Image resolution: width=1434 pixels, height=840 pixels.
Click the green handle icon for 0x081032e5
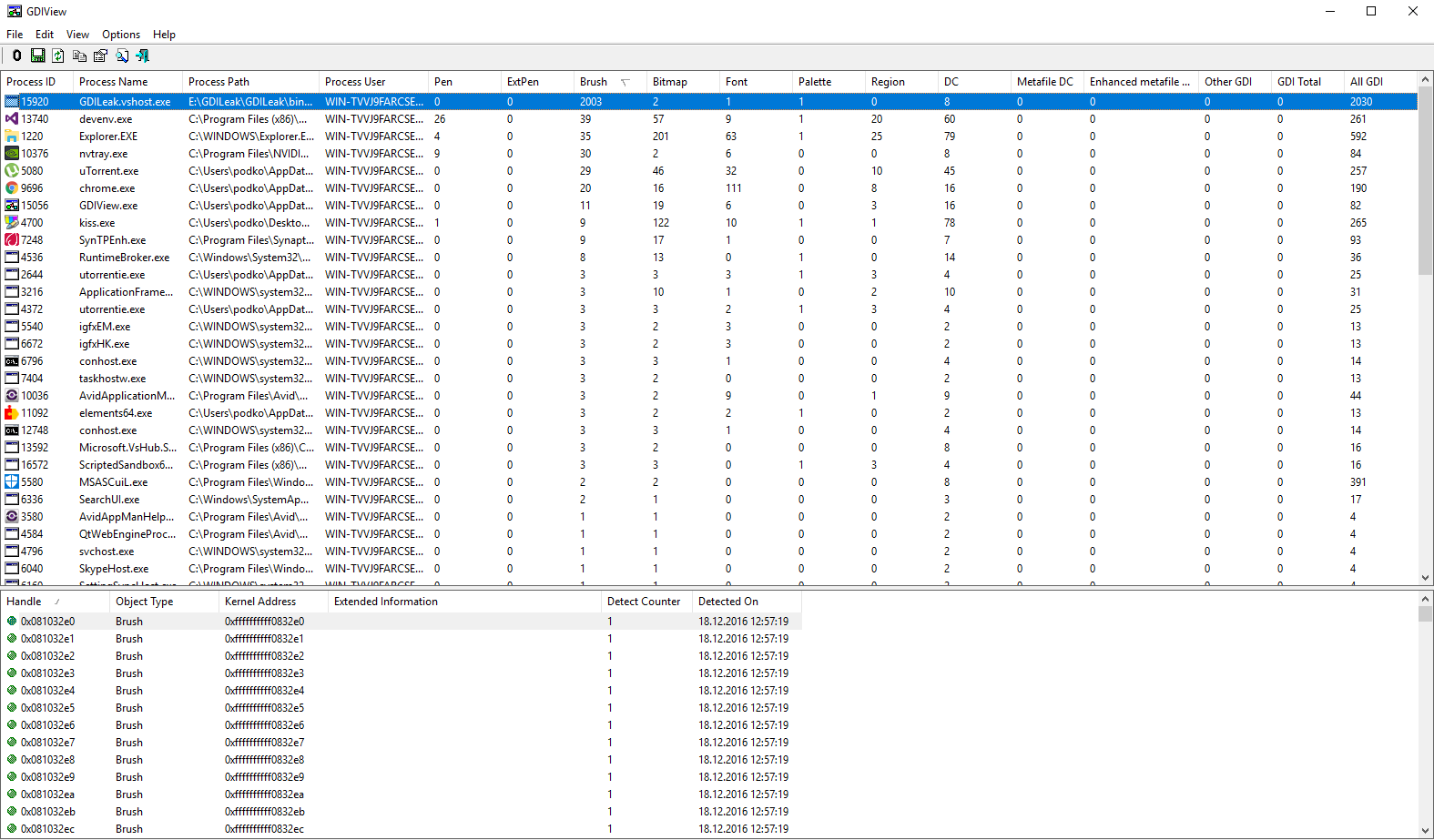12,708
